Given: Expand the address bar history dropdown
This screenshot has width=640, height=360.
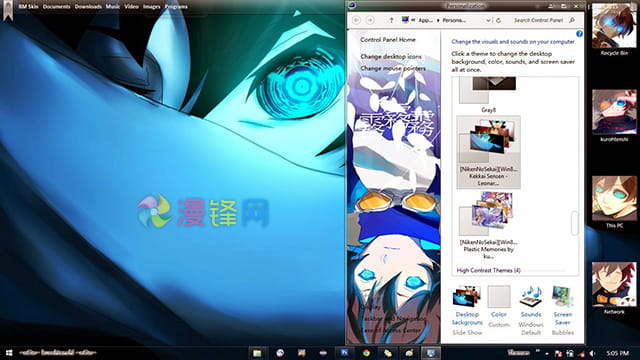Looking at the screenshot, I should (488, 20).
